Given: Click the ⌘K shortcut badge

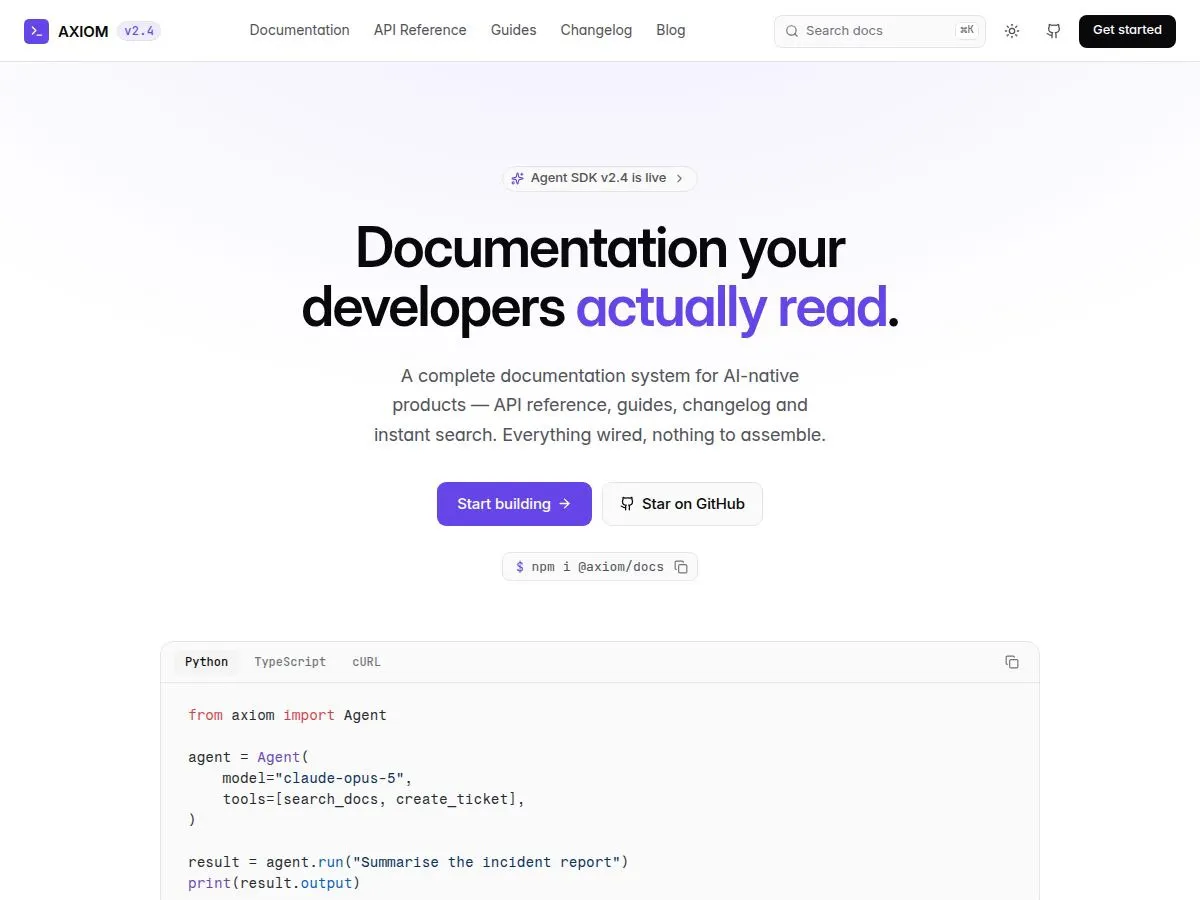Looking at the screenshot, I should click(966, 31).
